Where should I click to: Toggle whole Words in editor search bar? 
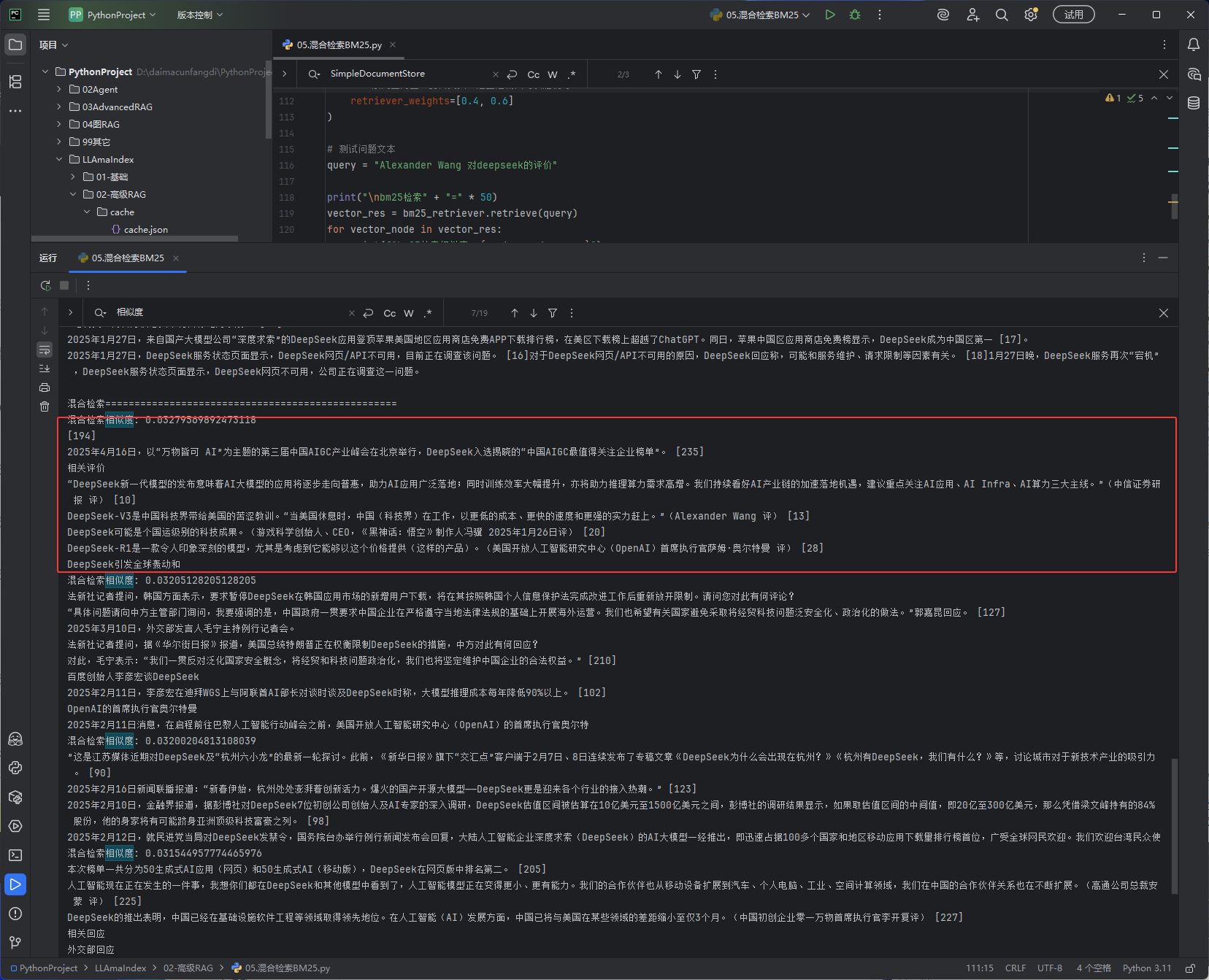553,74
